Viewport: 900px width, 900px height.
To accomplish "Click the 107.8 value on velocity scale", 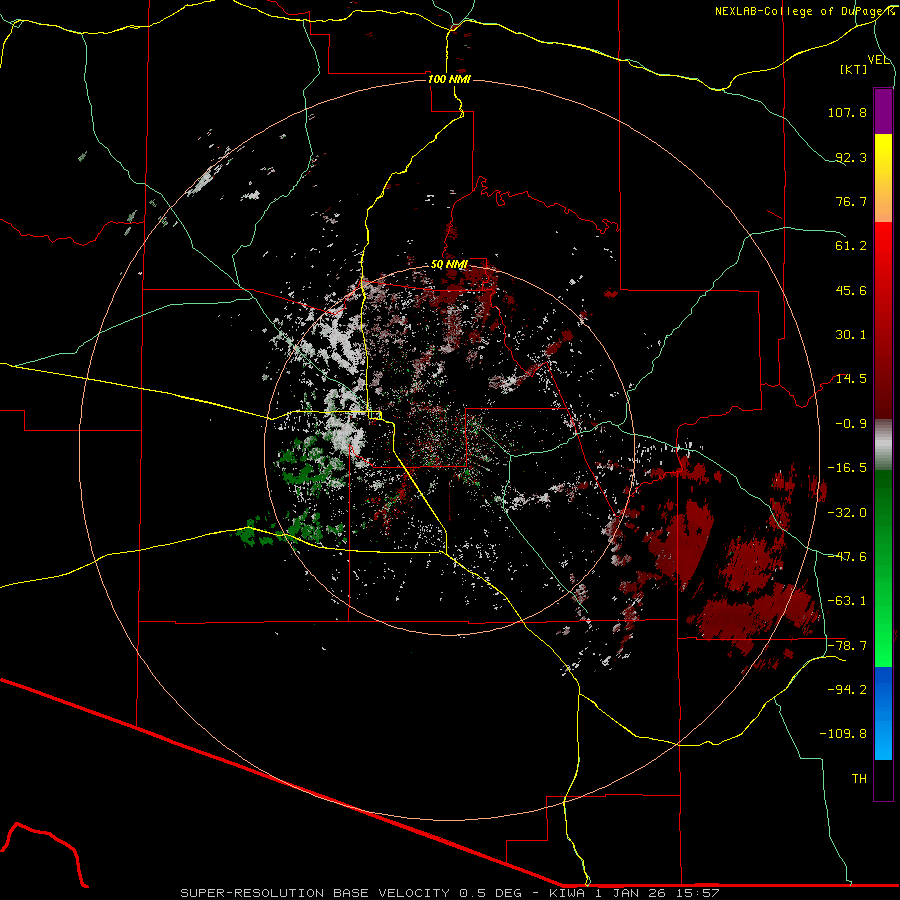I will 847,112.
